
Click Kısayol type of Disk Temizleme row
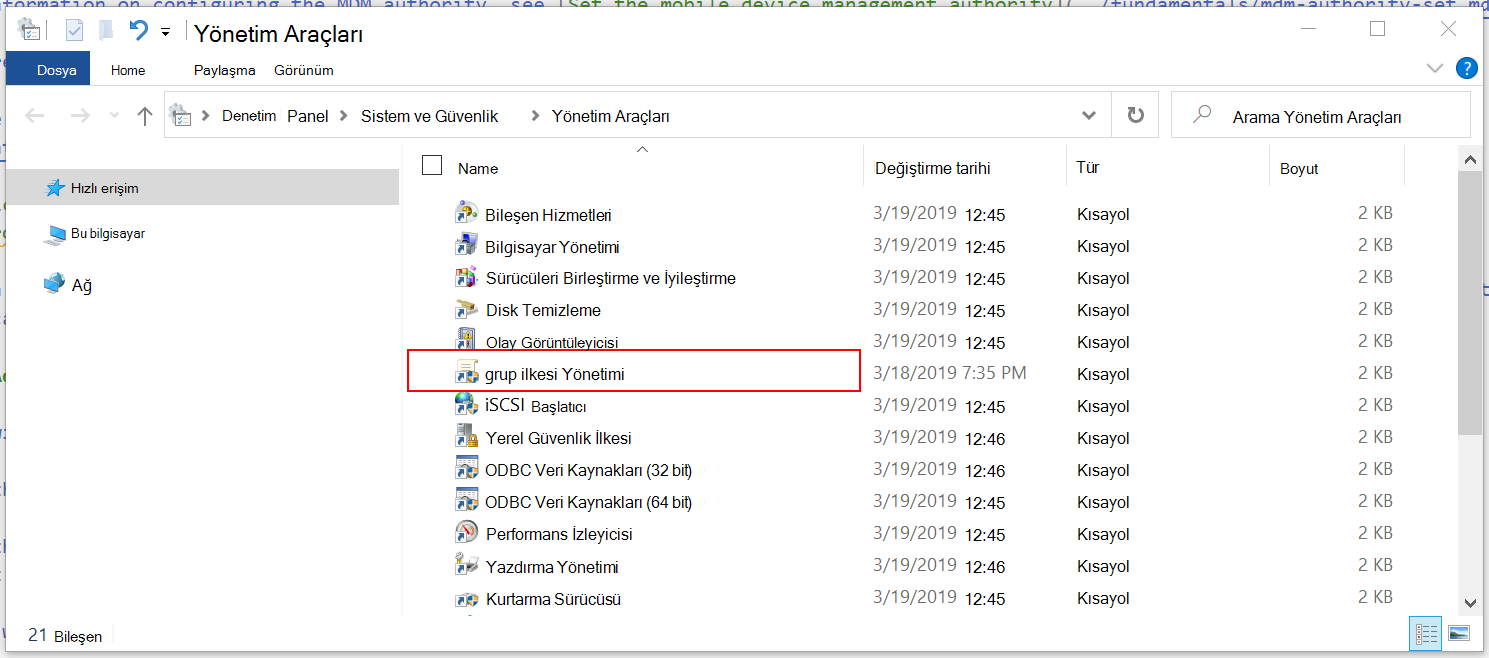click(1103, 310)
